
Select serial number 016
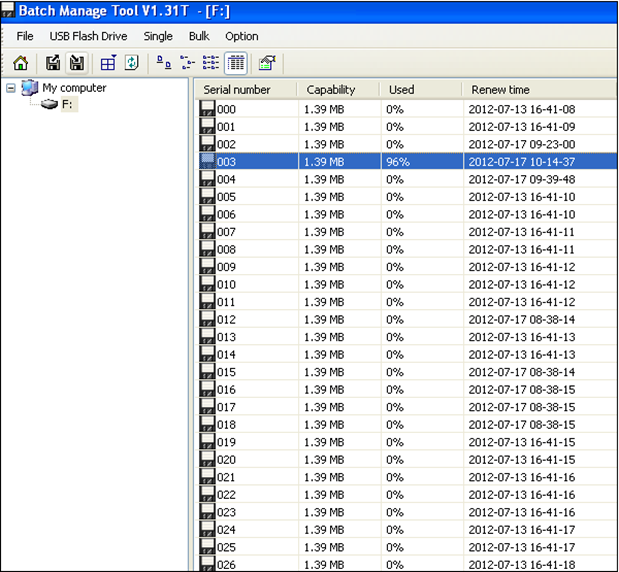(226, 390)
